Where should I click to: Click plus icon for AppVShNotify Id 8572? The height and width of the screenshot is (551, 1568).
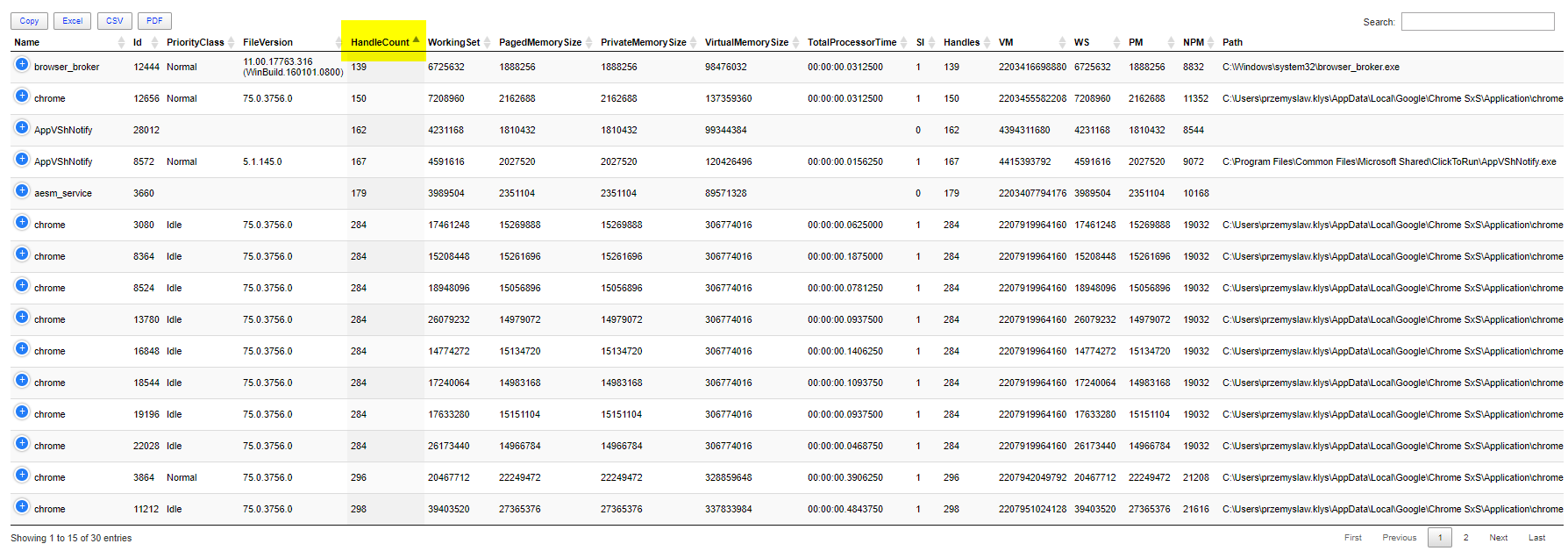(x=22, y=159)
